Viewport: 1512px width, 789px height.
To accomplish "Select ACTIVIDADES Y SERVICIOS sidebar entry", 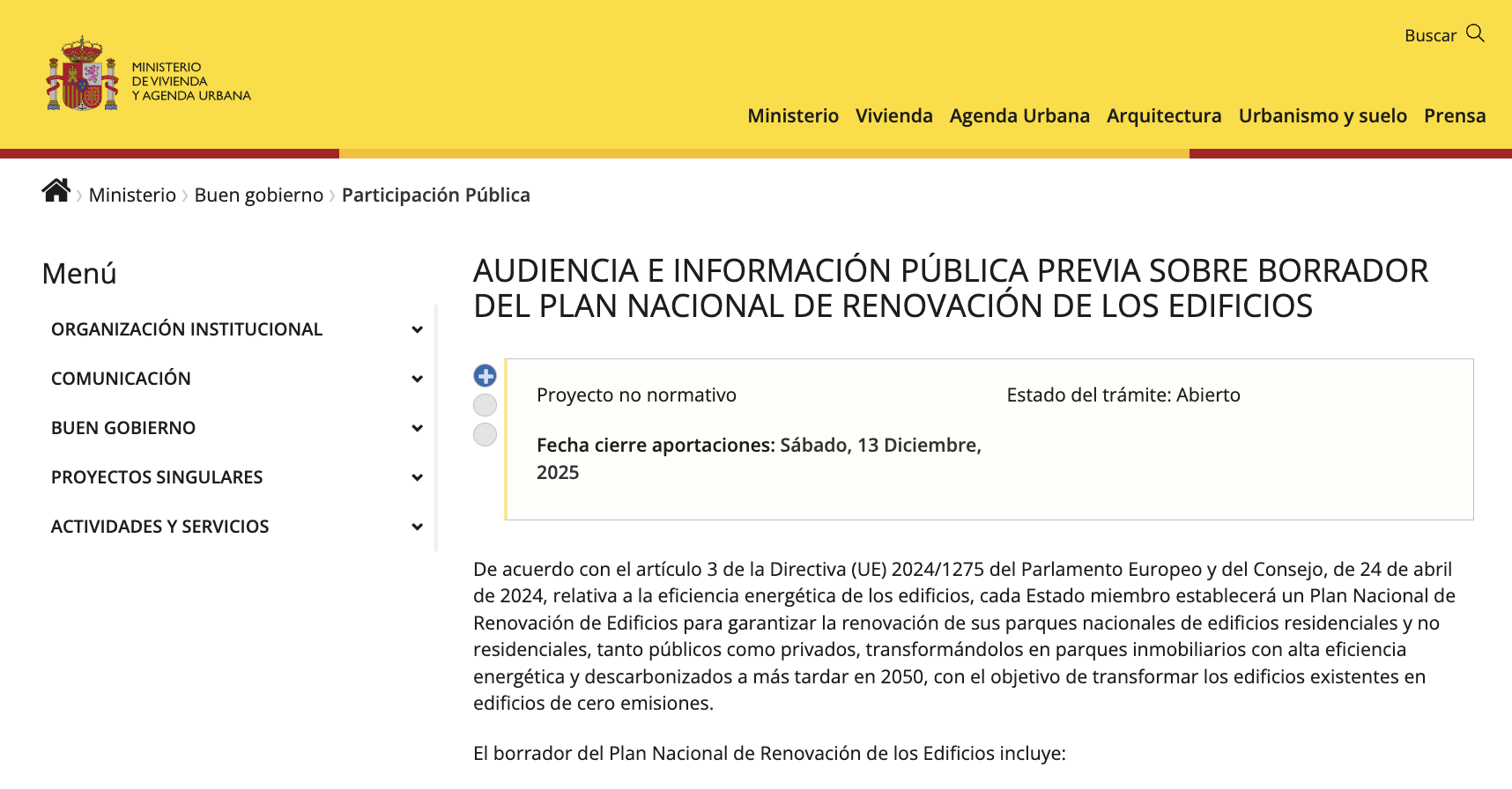I will pos(159,527).
